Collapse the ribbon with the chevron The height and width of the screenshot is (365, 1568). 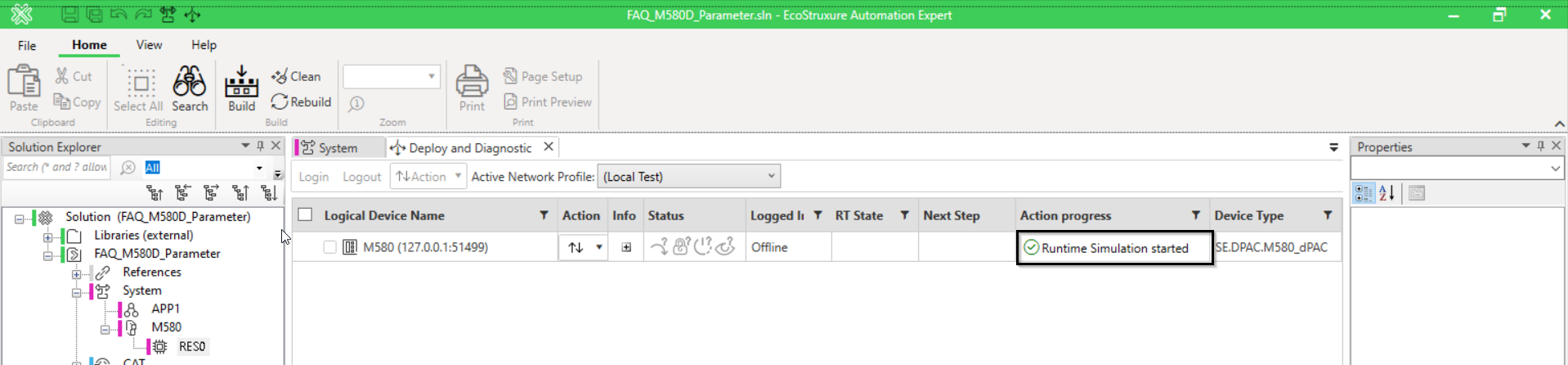1560,124
